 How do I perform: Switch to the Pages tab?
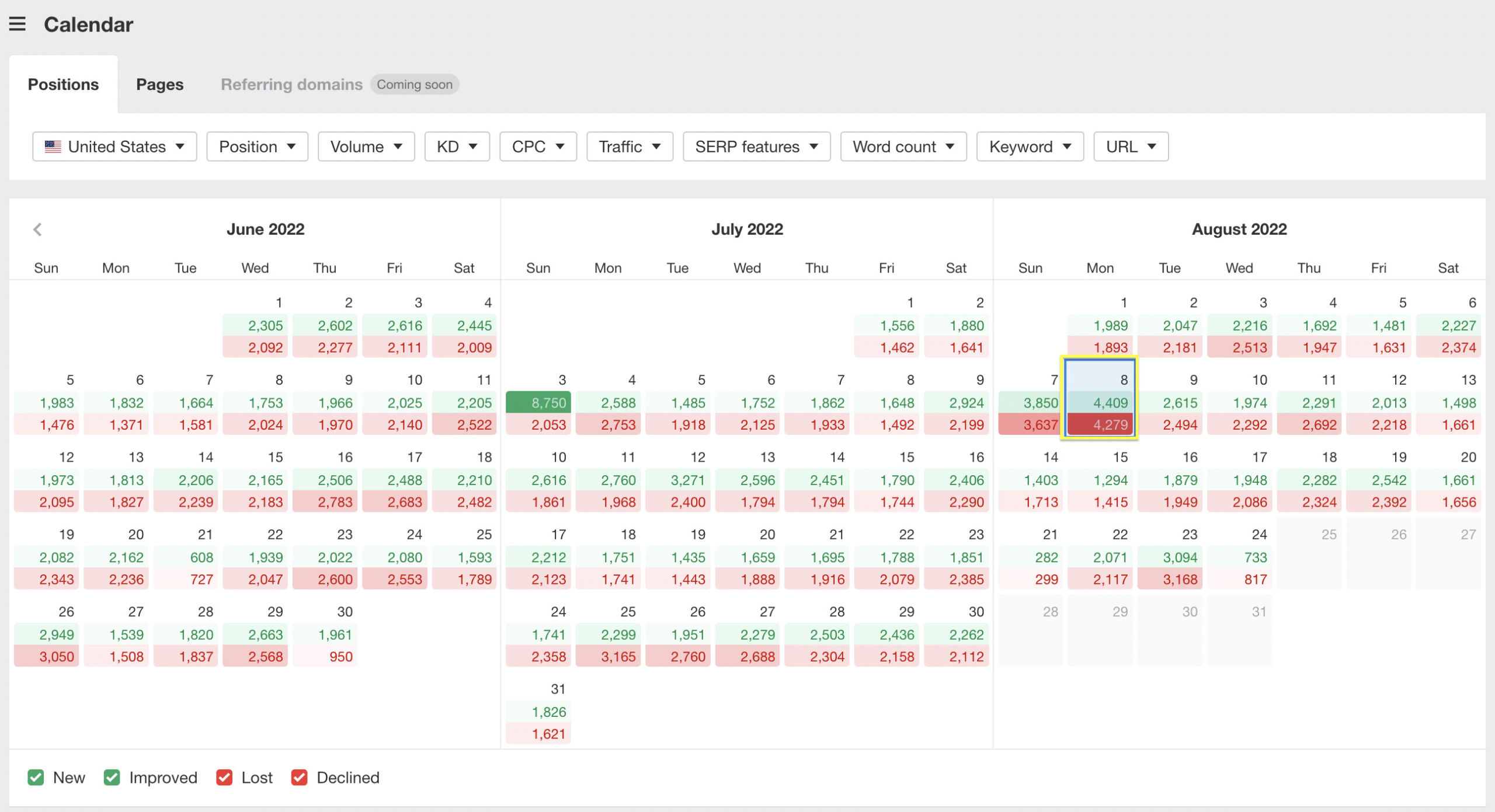click(x=159, y=84)
